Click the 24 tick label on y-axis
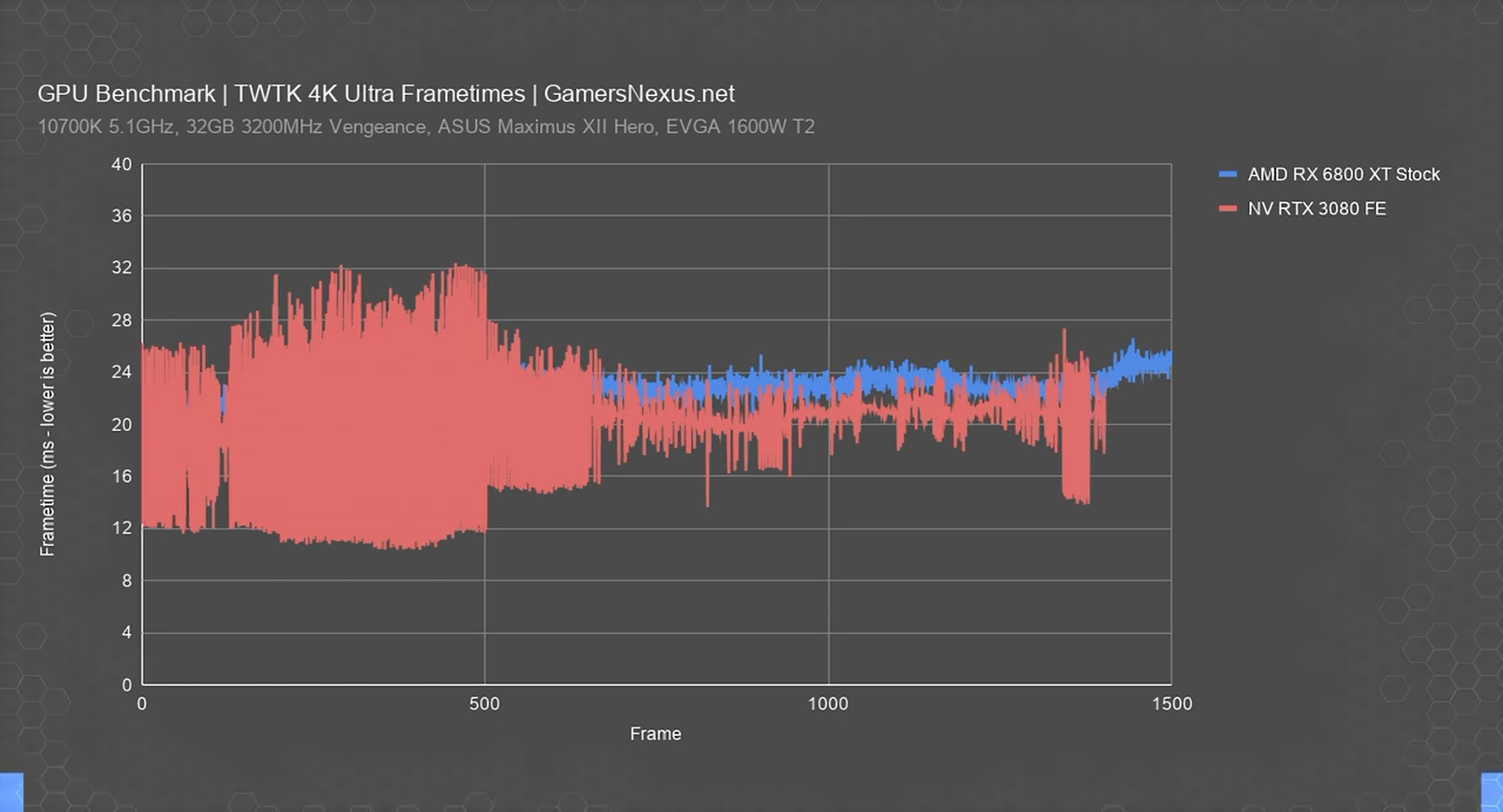The image size is (1503, 812). click(122, 372)
